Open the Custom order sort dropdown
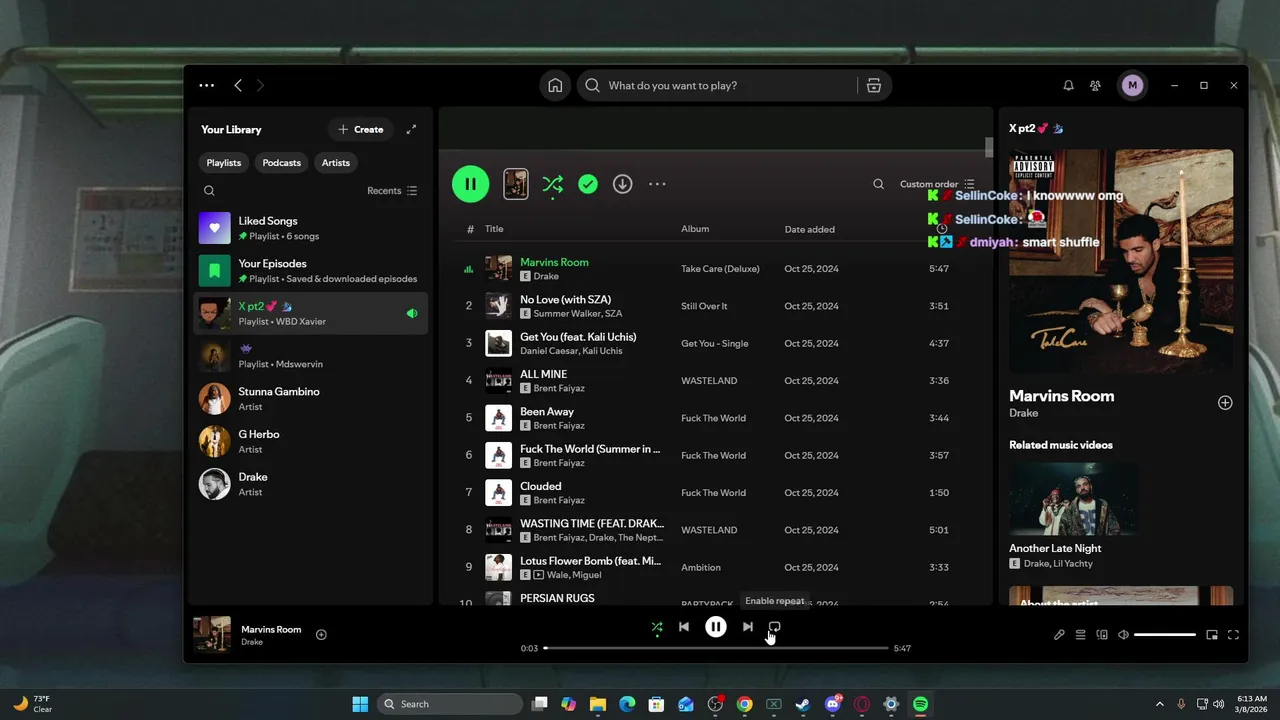The width and height of the screenshot is (1280, 720). [937, 184]
